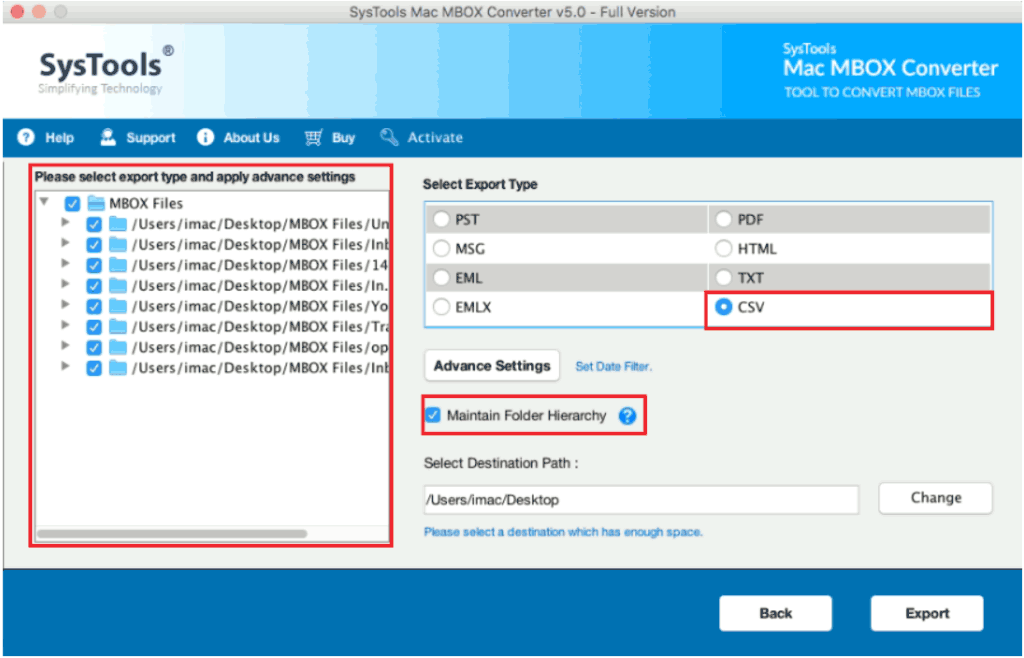Collapse the MBOX Files root node
This screenshot has height=658, width=1024.
[44, 202]
